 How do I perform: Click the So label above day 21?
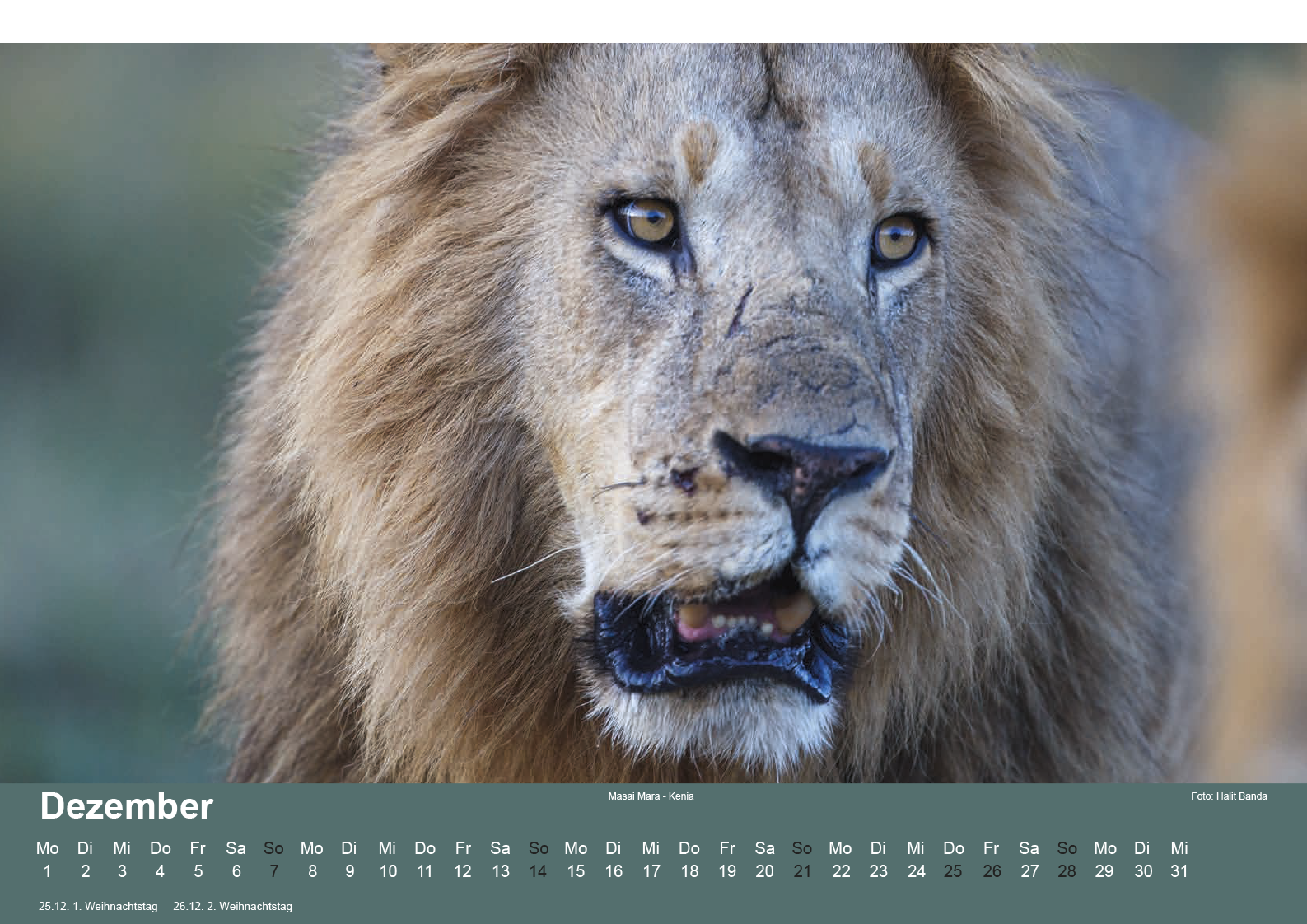pos(802,848)
